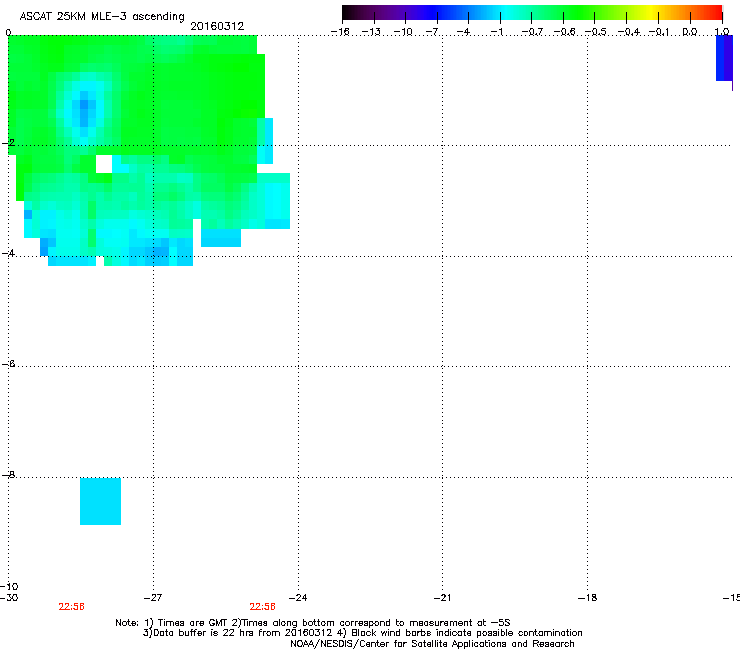Image resolution: width=740 pixels, height=650 pixels.
Task: Click the color scale bar legend
Action: [x=532, y=13]
